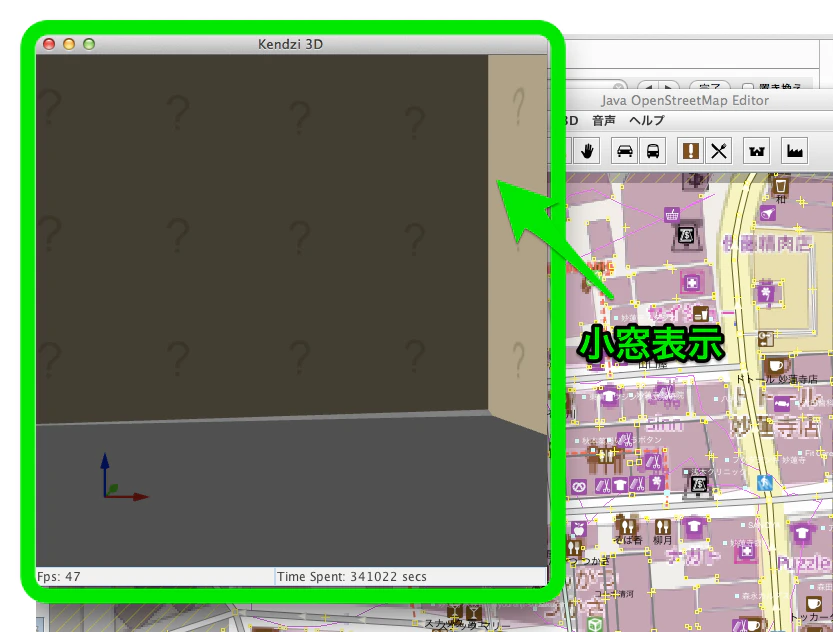Click the crossed fork and knife toolbar icon

(x=719, y=151)
